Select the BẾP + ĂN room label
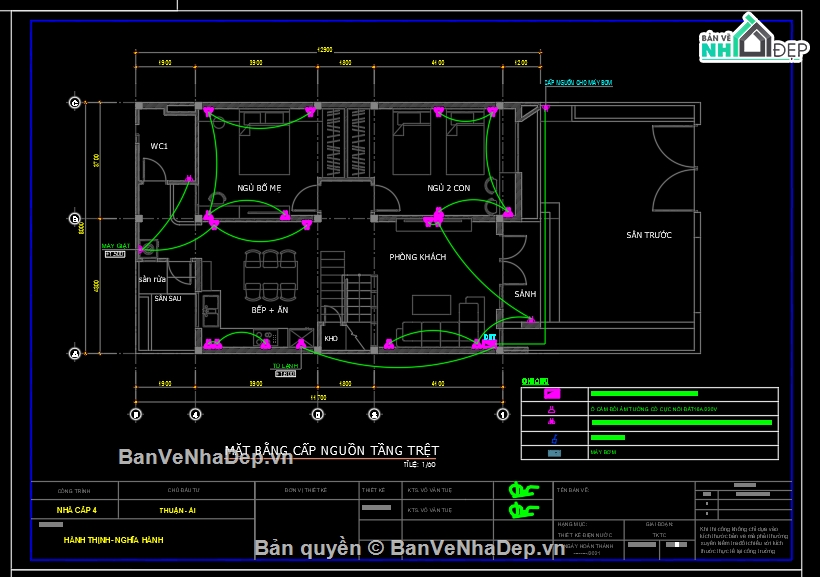The height and width of the screenshot is (577, 820). pos(270,310)
